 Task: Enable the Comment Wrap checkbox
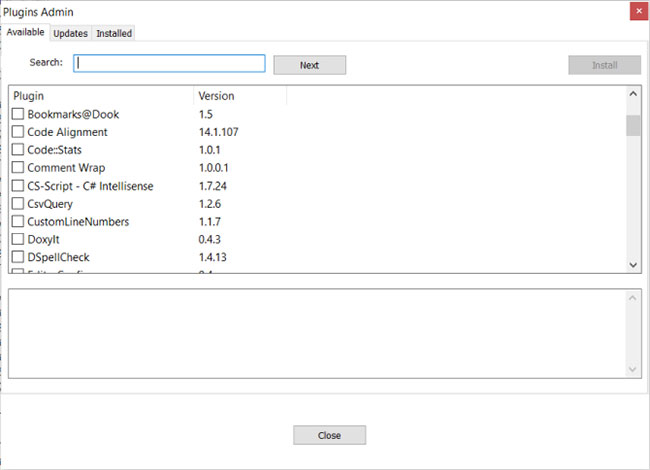[x=18, y=167]
